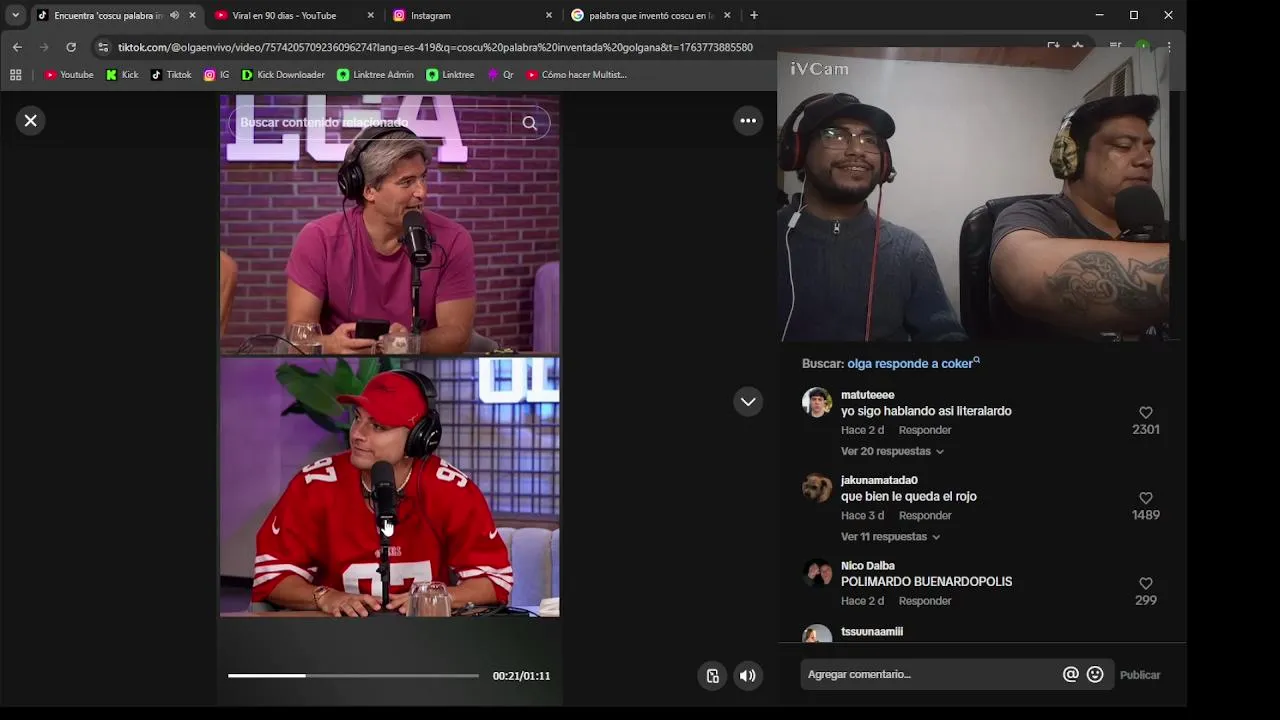This screenshot has width=1280, height=720.
Task: Open the IG bookmark
Action: click(x=216, y=75)
